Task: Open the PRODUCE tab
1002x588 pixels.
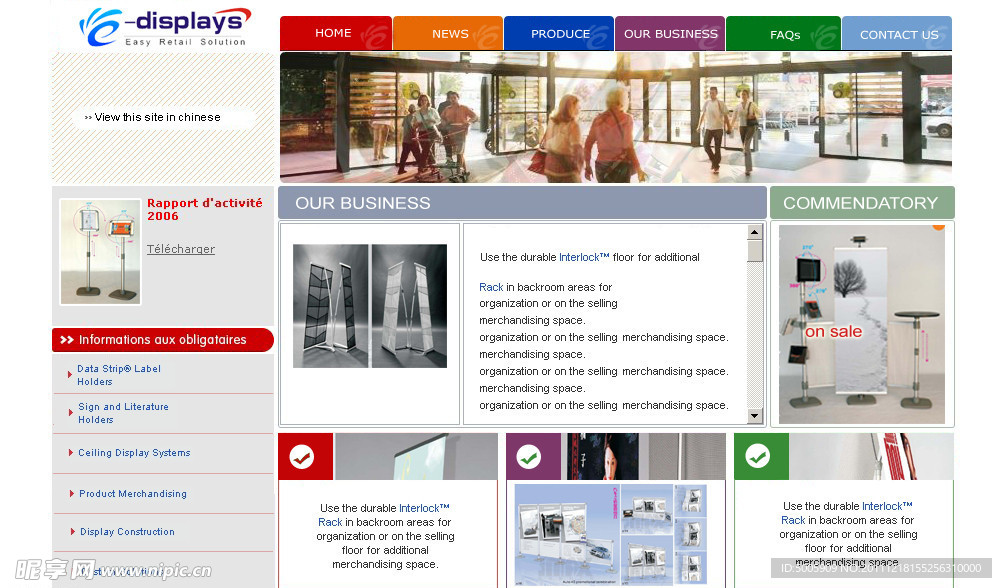Action: coord(559,33)
